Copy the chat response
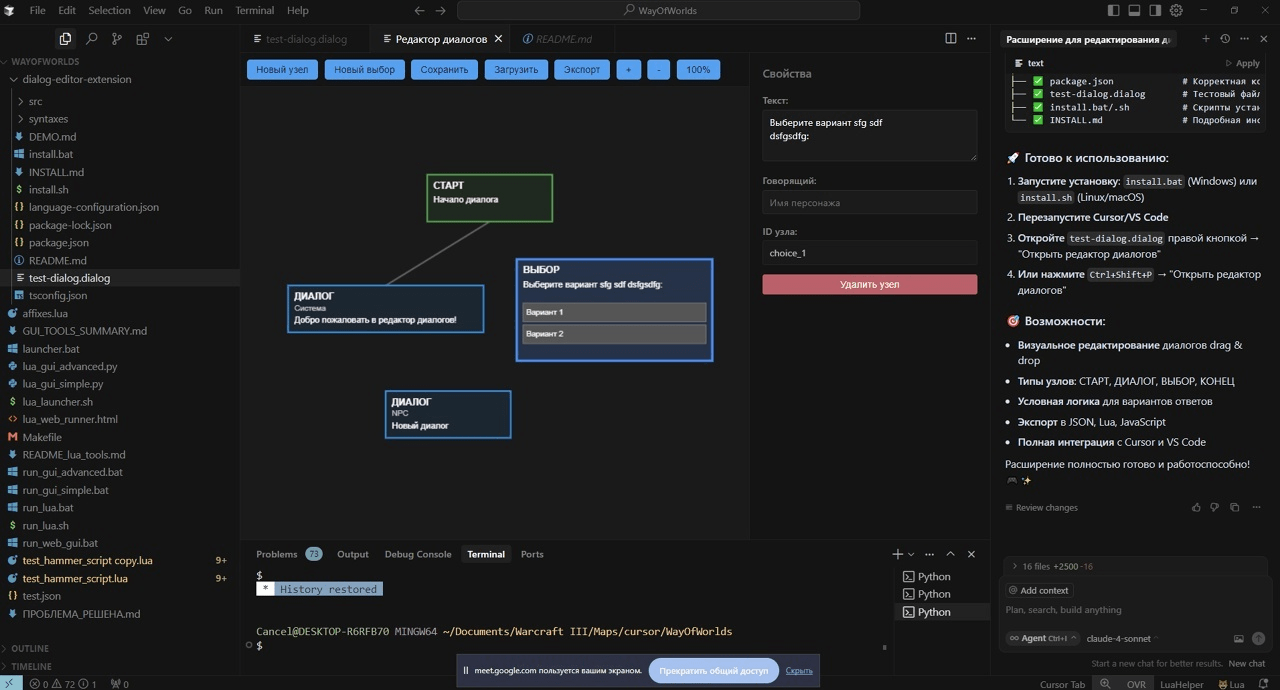 click(x=1234, y=508)
